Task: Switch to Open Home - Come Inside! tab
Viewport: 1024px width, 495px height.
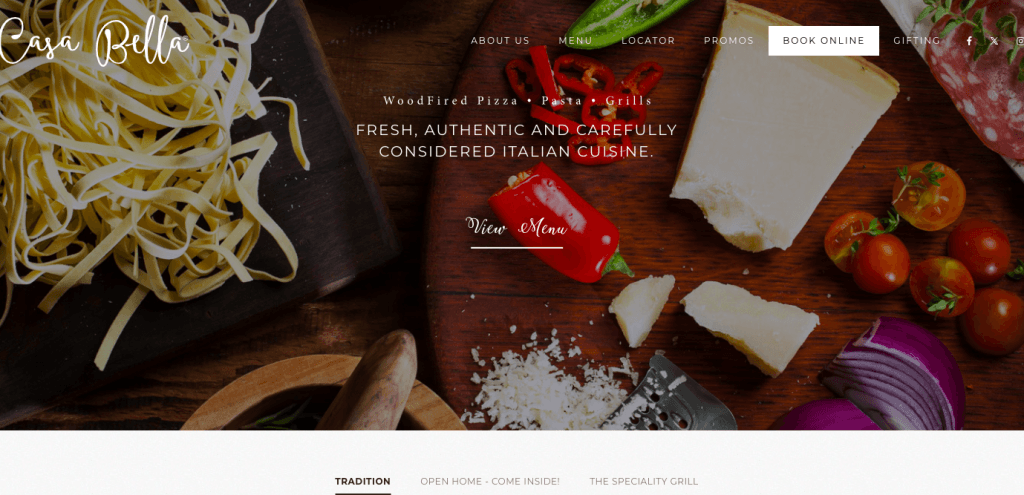Action: [x=490, y=481]
